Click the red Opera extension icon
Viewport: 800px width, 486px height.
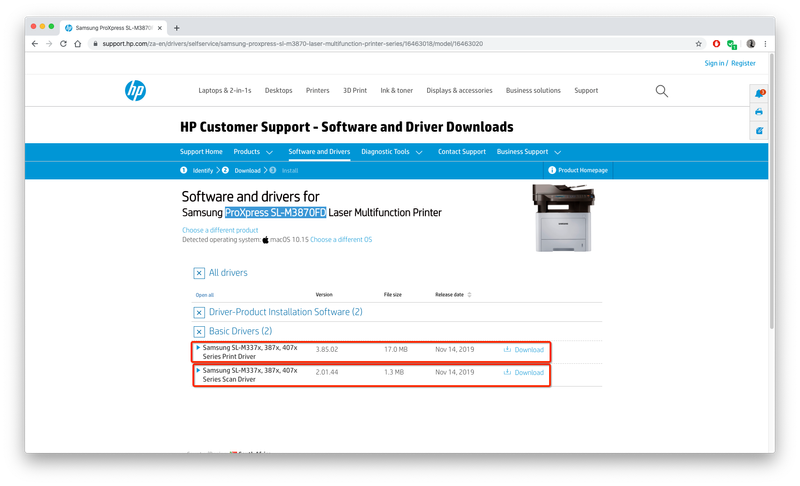pos(716,44)
